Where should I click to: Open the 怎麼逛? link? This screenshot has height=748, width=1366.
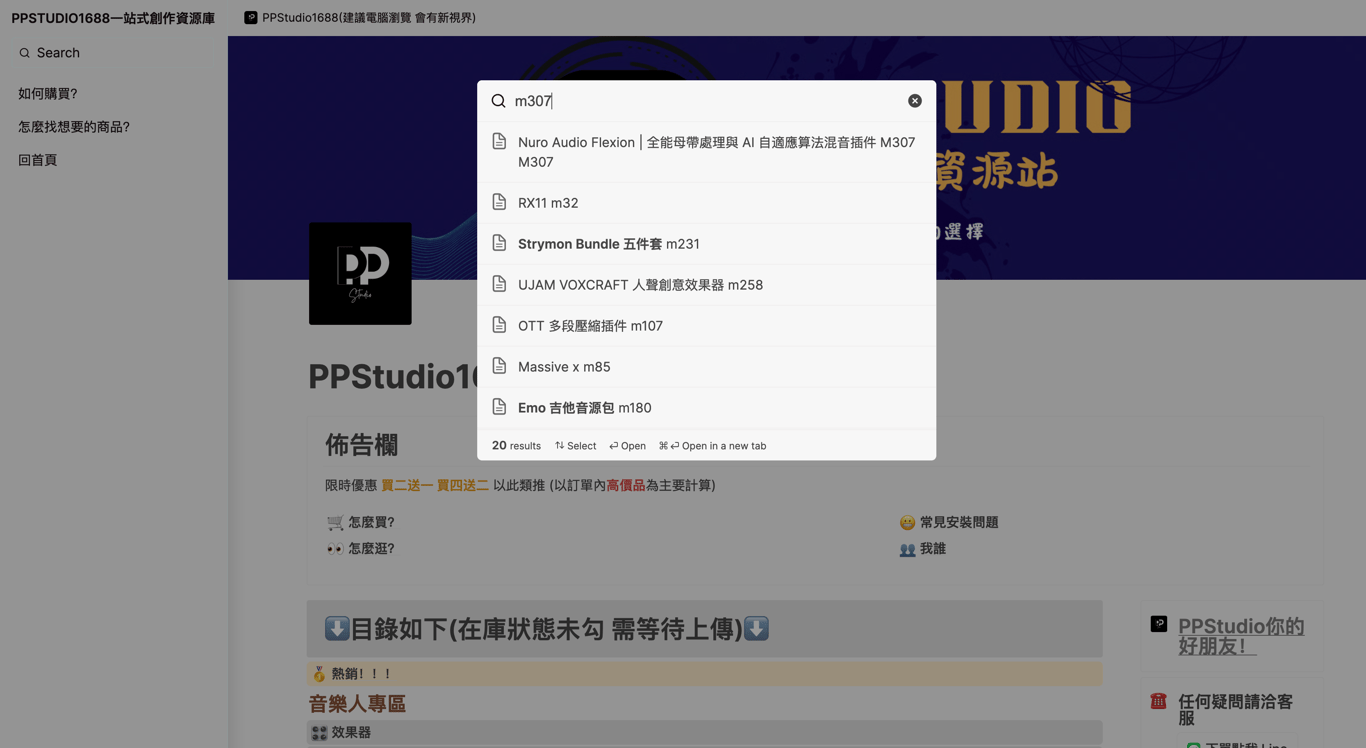[x=371, y=548]
